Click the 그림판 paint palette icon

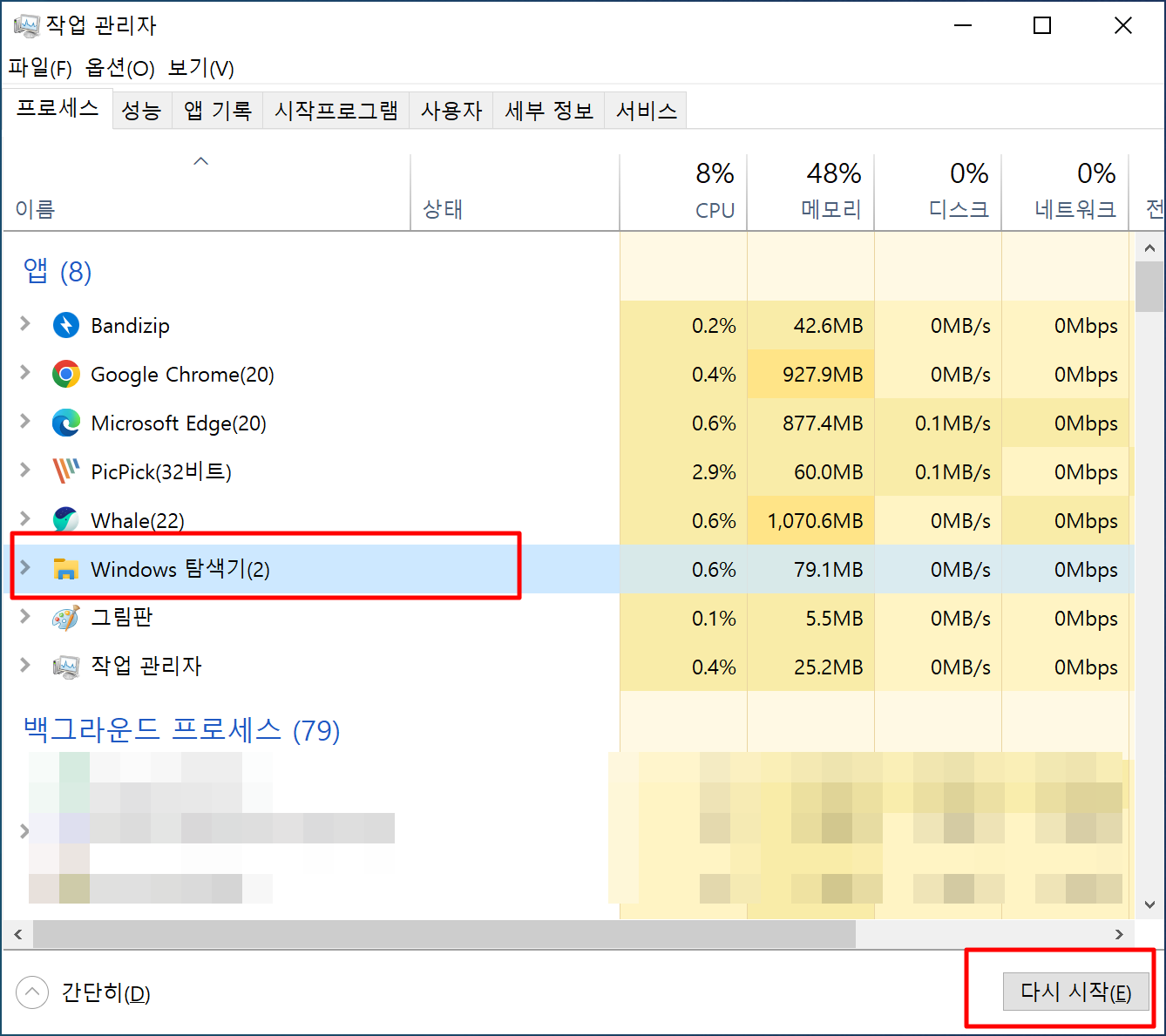pos(66,618)
